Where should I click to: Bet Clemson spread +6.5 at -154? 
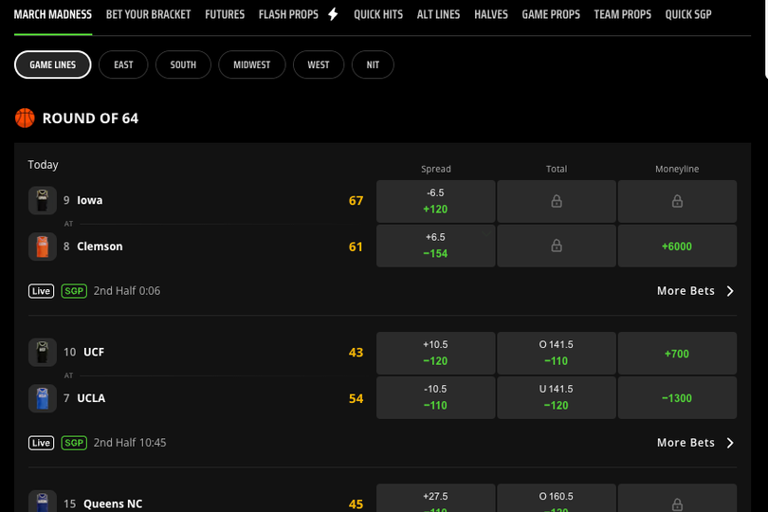coord(435,246)
